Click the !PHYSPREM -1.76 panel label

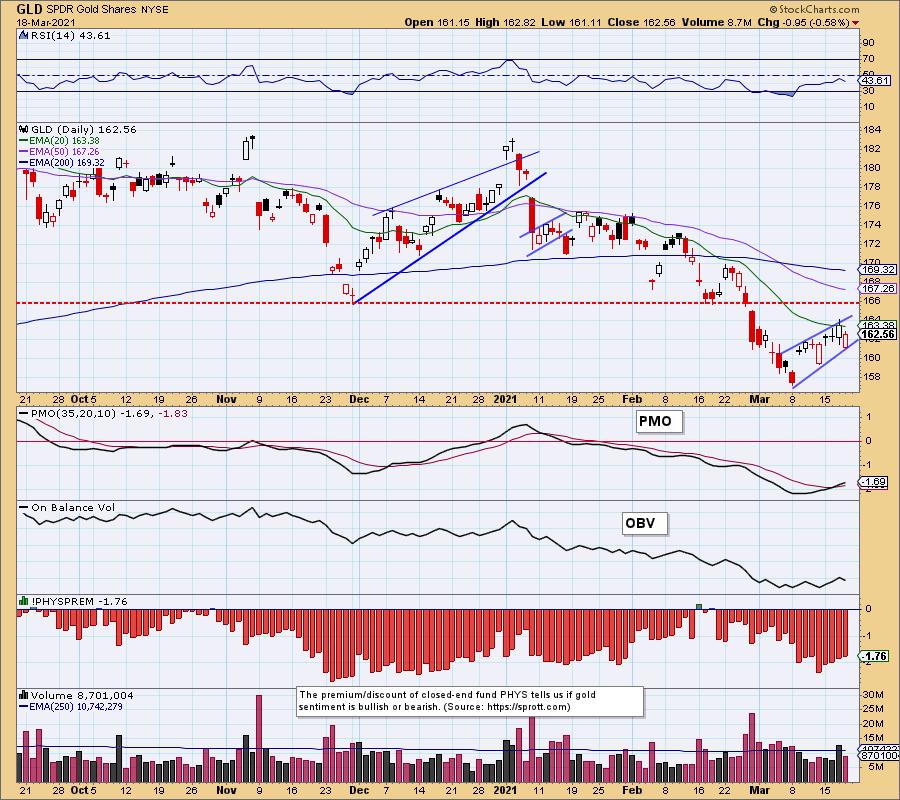[79, 601]
